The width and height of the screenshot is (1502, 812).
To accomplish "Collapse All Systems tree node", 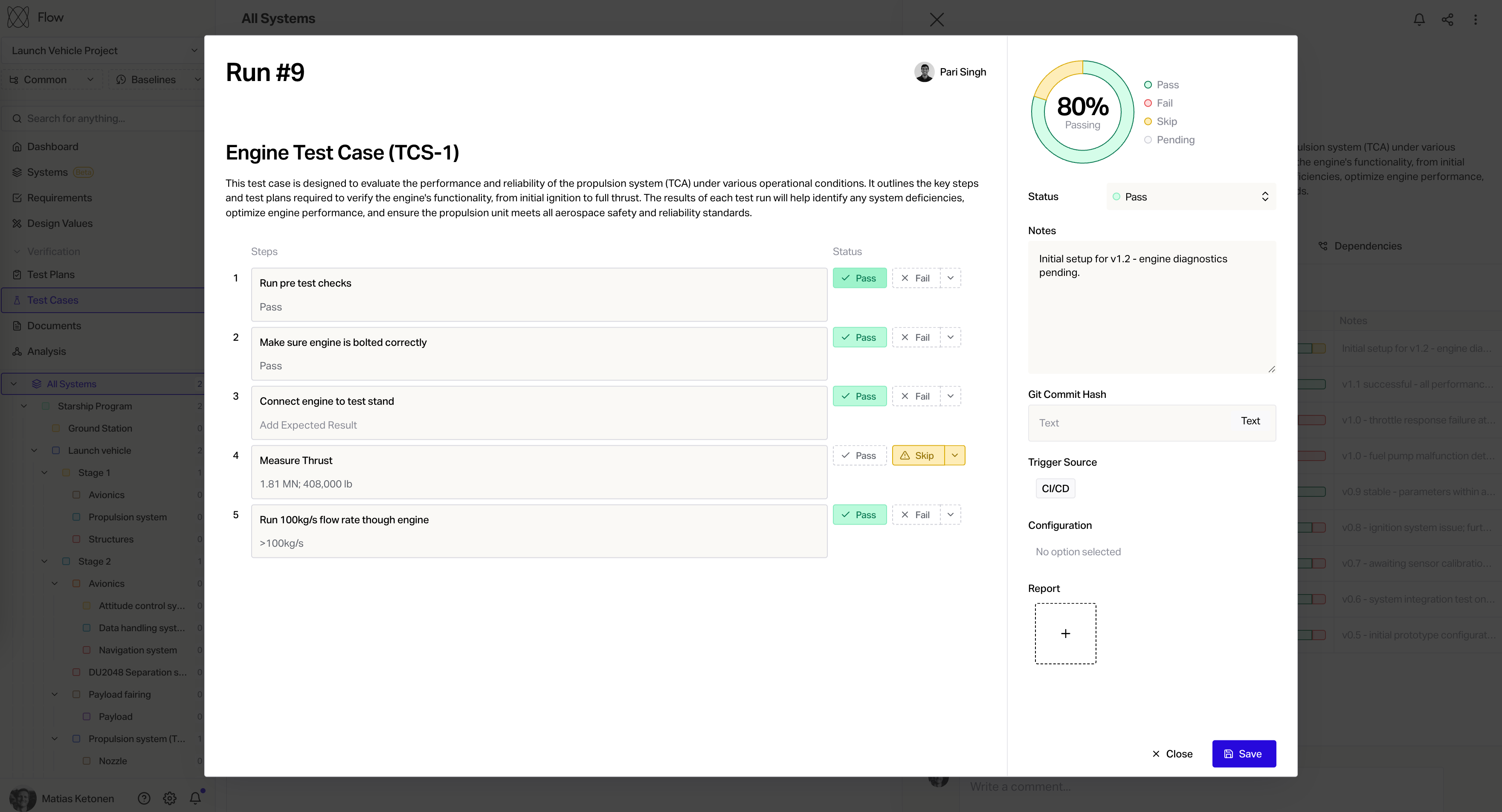I will [14, 383].
